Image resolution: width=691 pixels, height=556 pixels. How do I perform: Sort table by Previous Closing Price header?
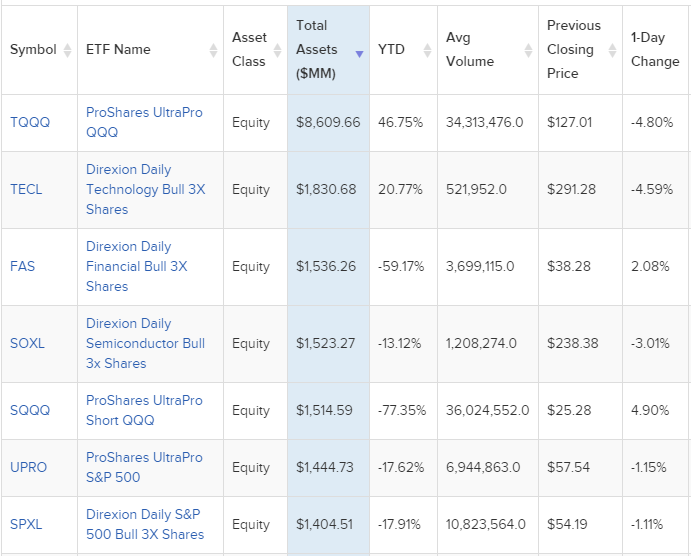pyautogui.click(x=574, y=49)
